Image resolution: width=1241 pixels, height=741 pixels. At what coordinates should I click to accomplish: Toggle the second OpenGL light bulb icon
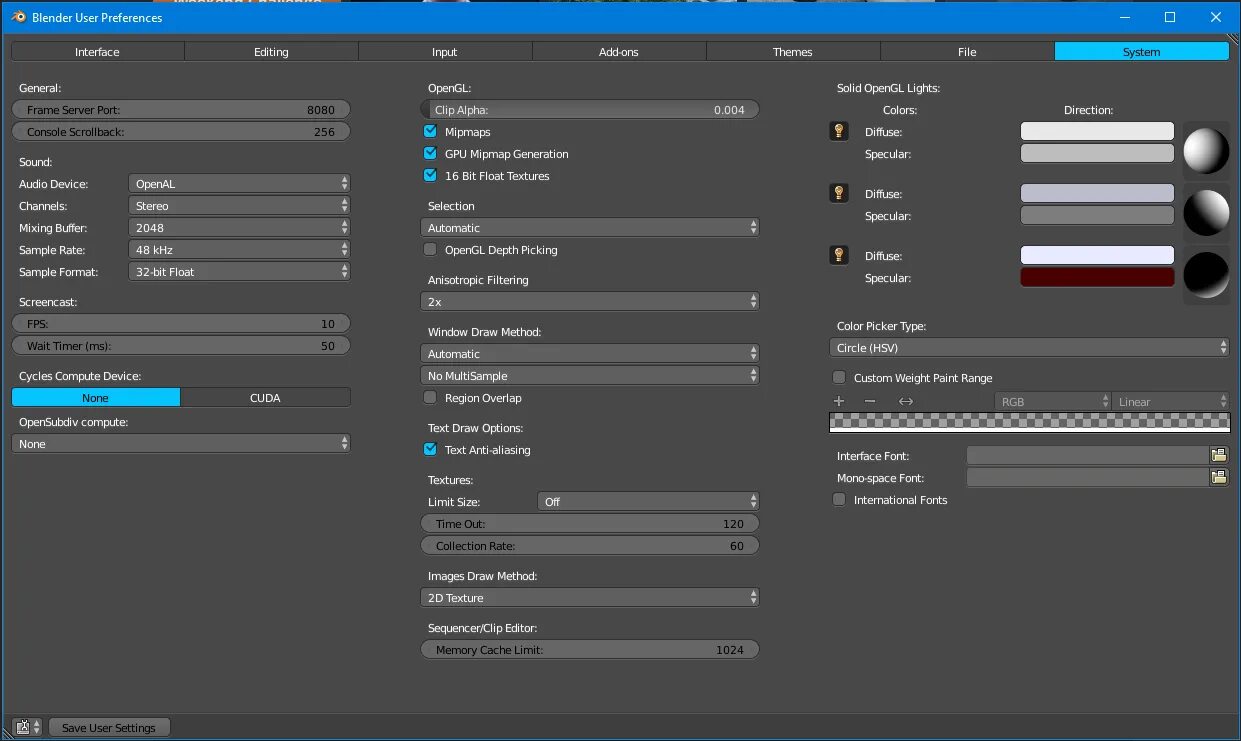coord(839,193)
